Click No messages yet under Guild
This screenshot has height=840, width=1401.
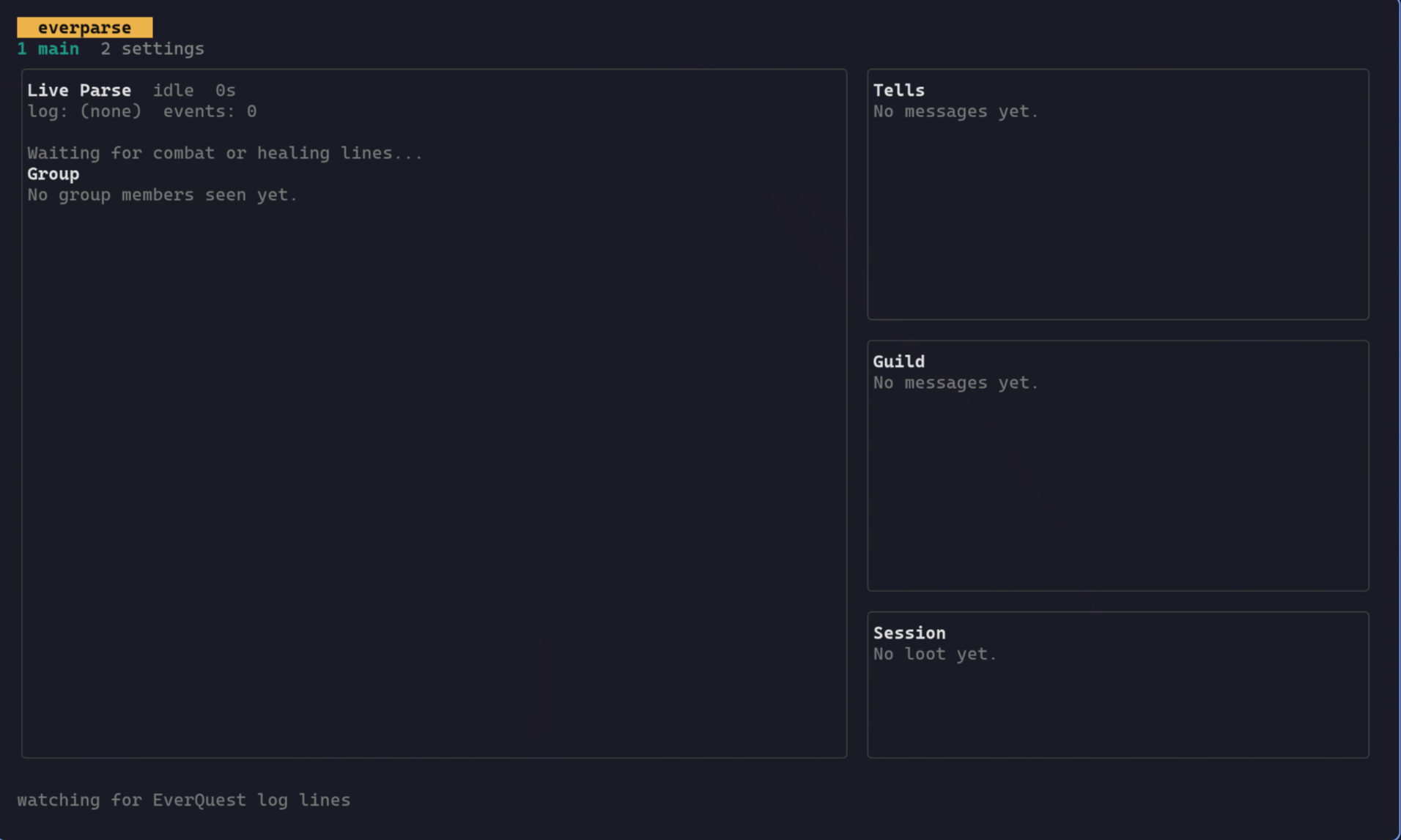[x=956, y=383]
